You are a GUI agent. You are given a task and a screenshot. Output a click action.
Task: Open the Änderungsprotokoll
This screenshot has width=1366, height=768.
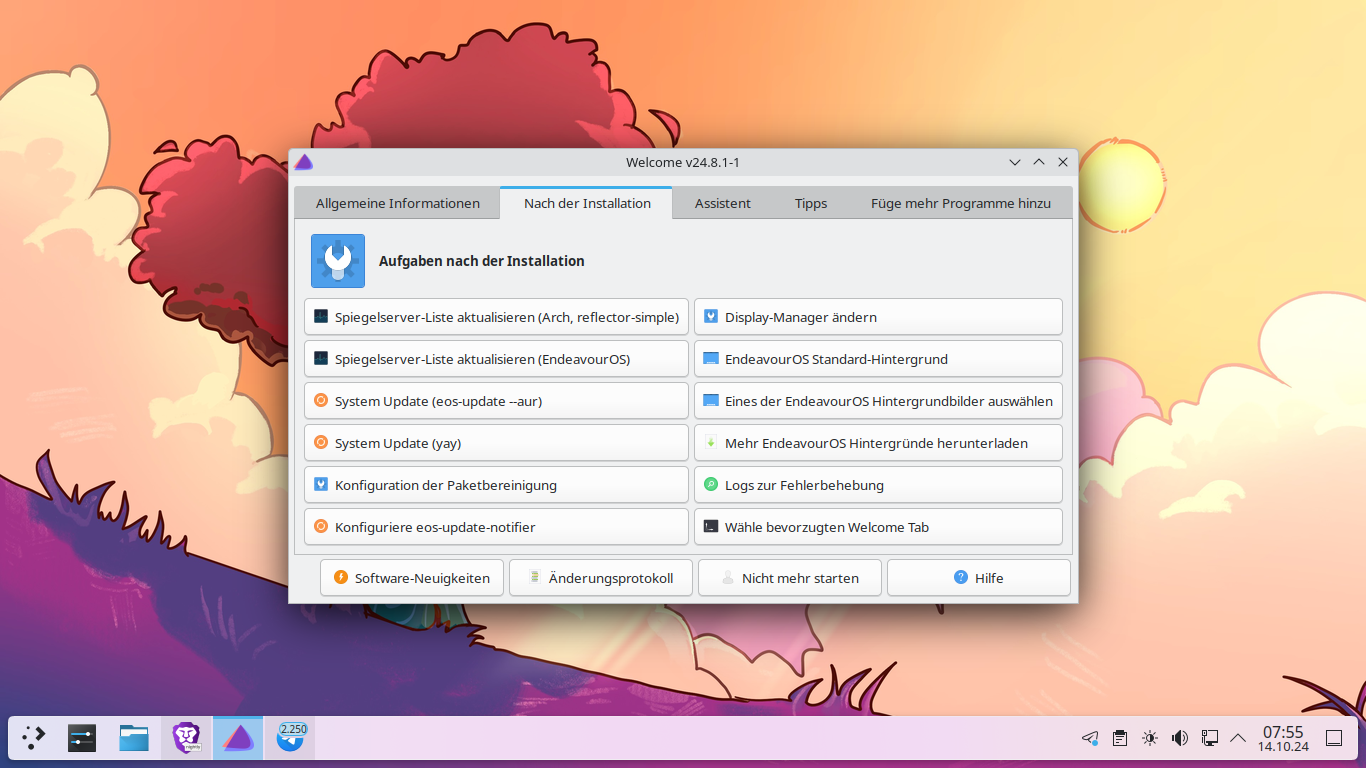(601, 578)
